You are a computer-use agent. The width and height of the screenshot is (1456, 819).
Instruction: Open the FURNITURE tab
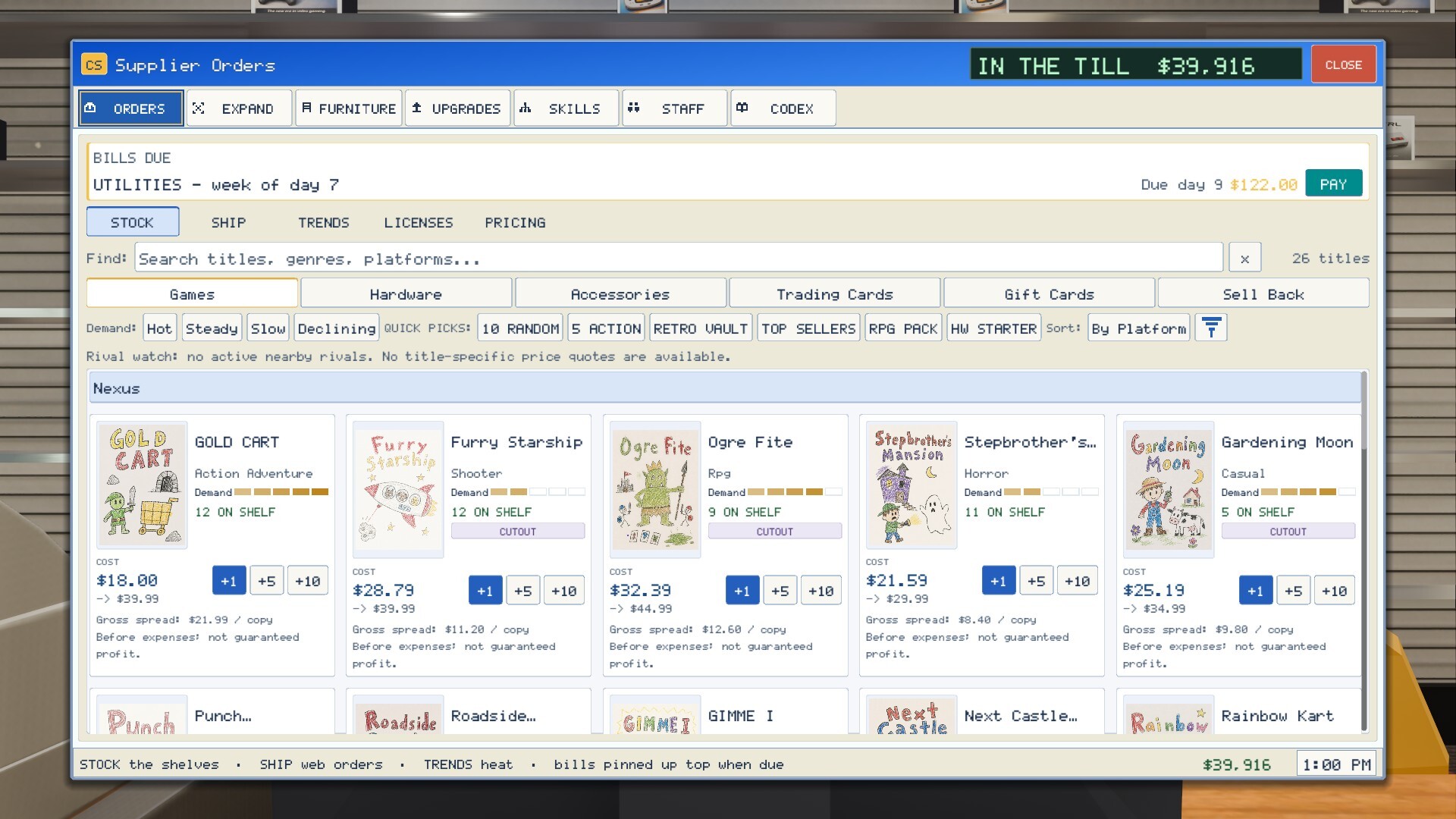pyautogui.click(x=349, y=108)
